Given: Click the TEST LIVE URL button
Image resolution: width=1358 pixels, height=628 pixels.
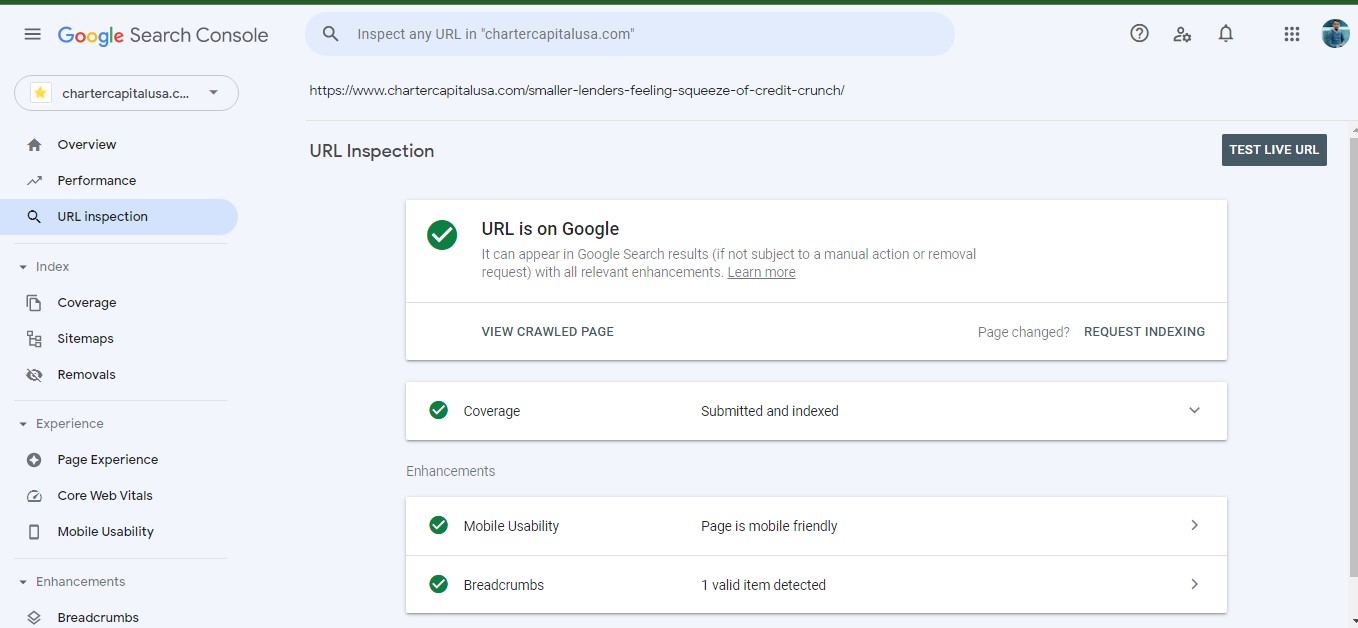Looking at the screenshot, I should click(x=1274, y=150).
